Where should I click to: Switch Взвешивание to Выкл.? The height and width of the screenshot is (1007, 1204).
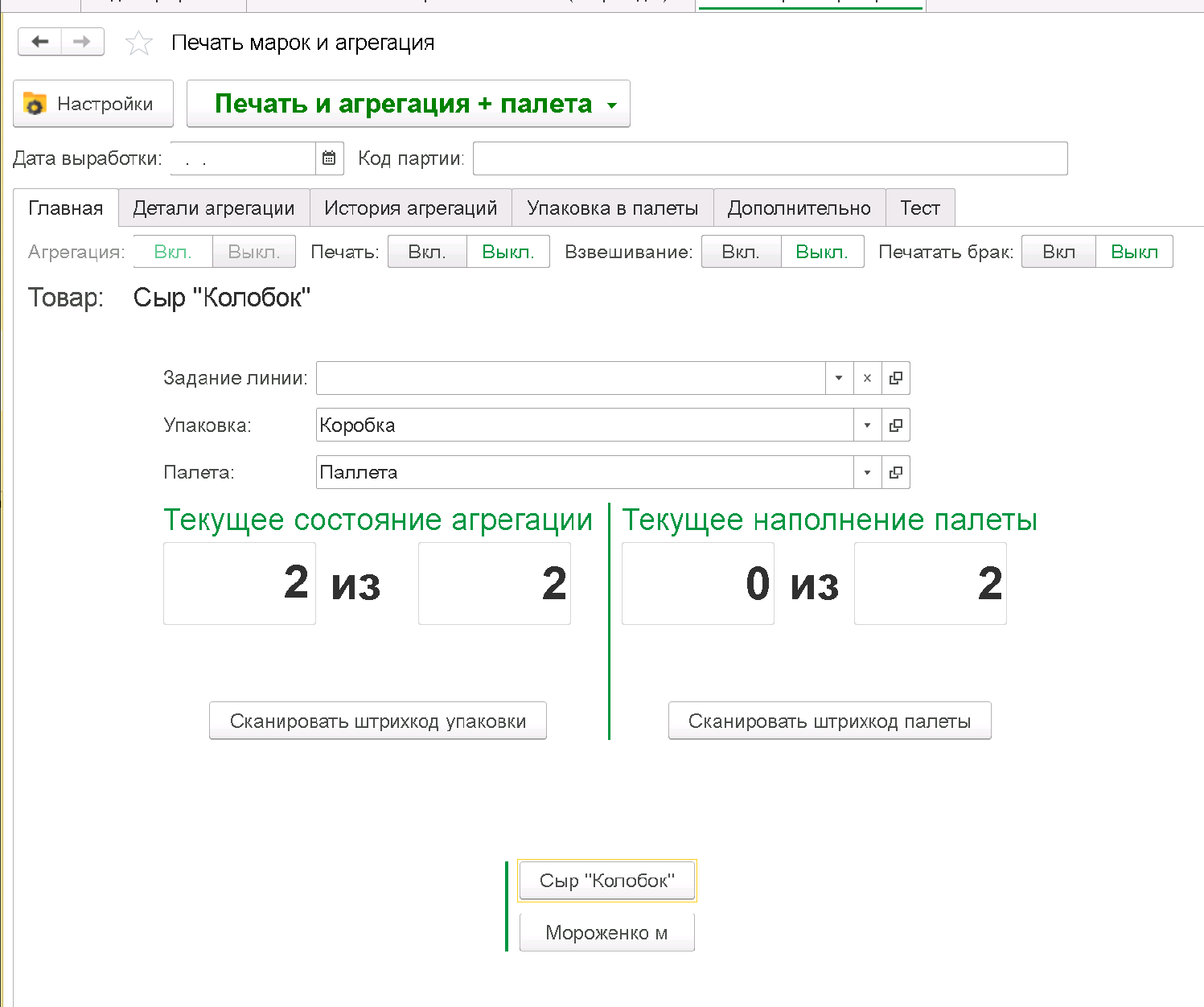[821, 252]
